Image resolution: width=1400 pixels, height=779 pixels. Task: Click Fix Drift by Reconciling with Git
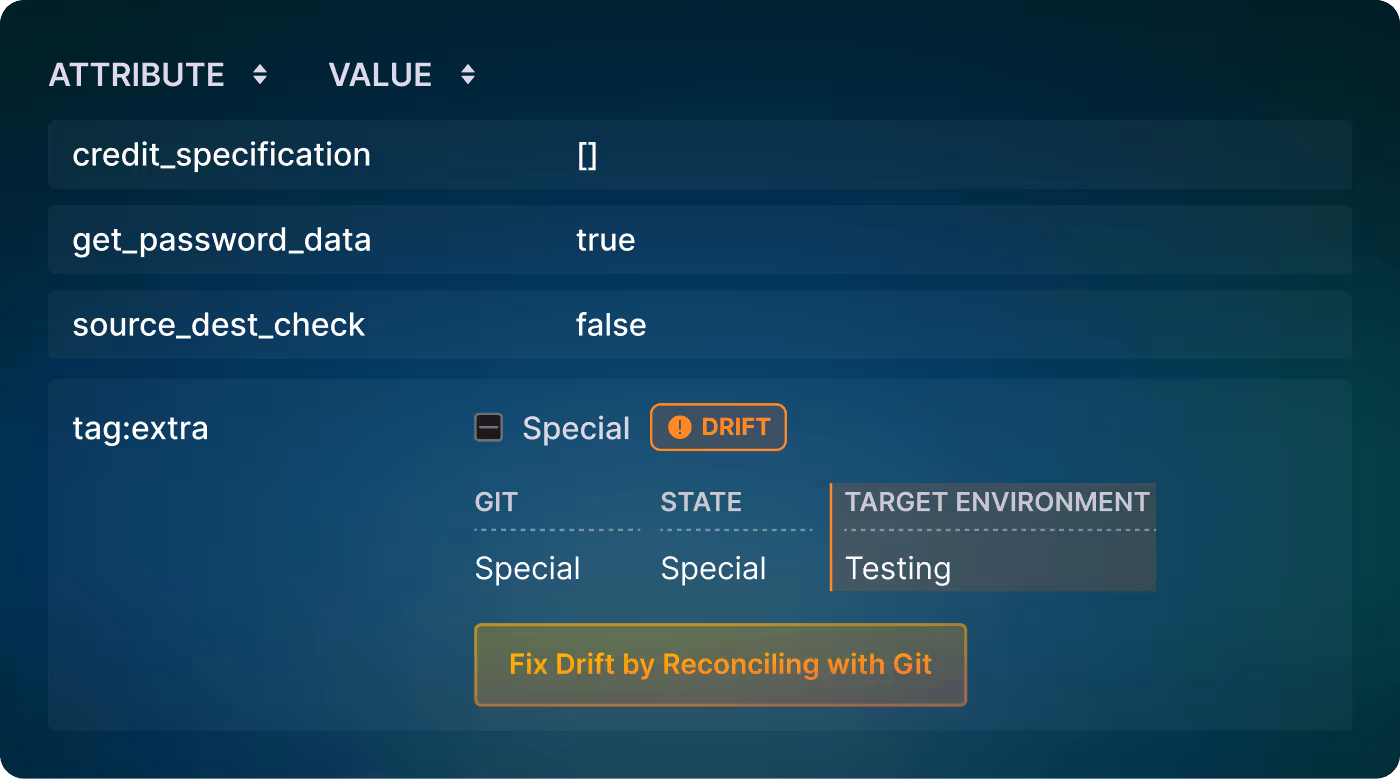[720, 664]
